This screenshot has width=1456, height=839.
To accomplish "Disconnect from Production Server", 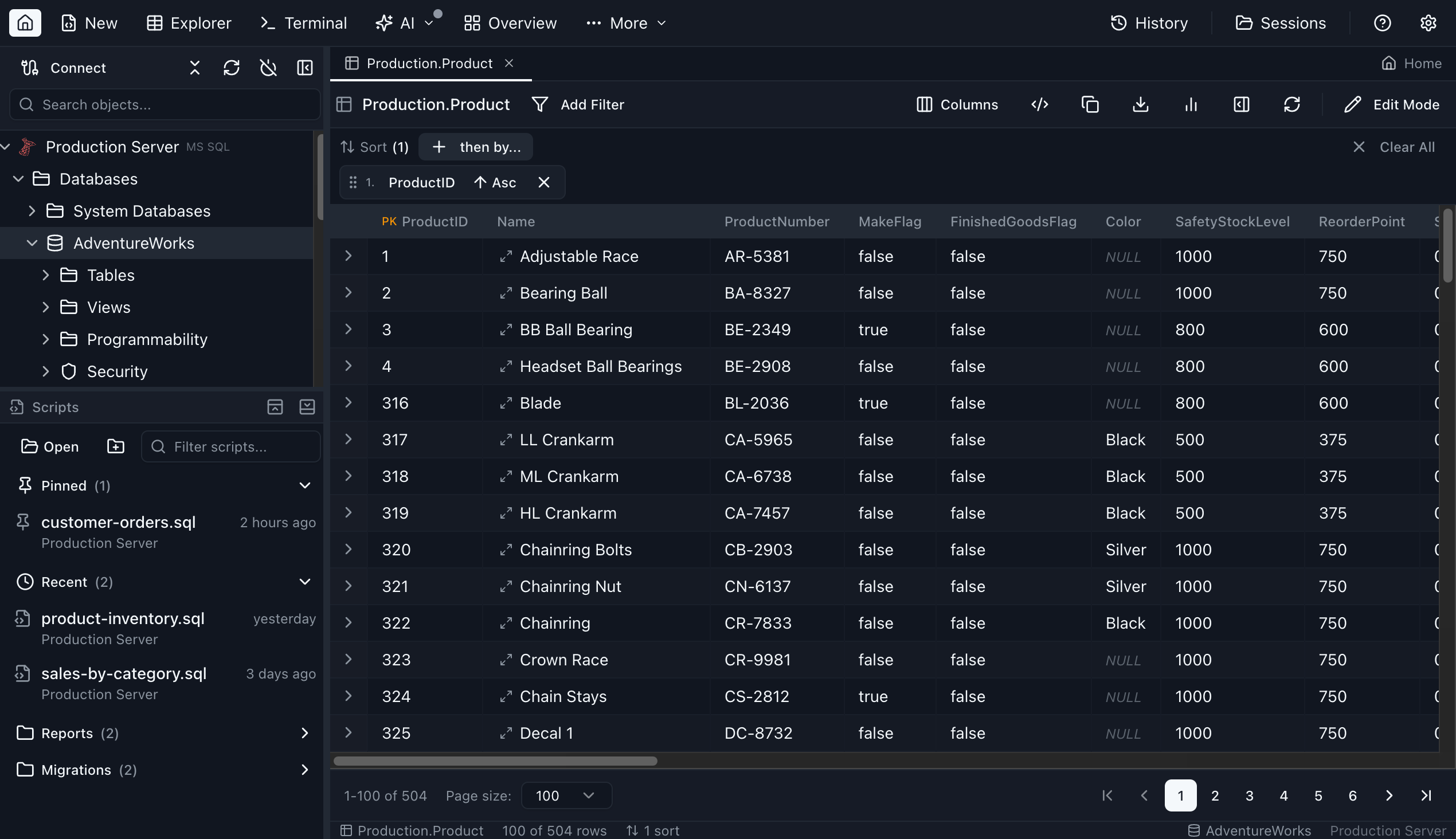I will click(268, 68).
